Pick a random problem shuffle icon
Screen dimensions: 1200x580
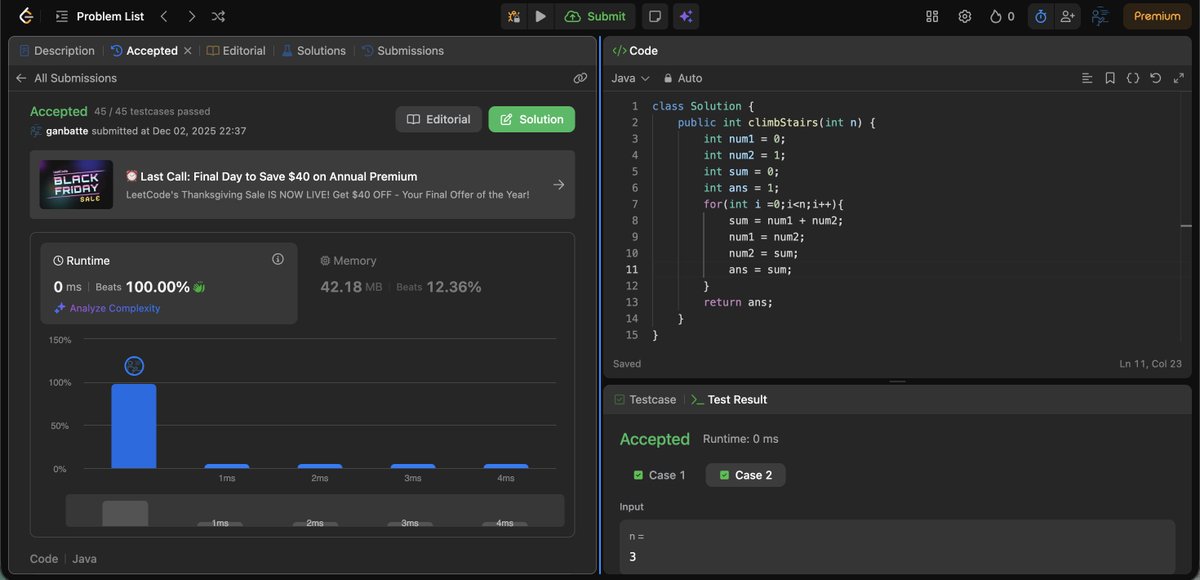coord(219,16)
